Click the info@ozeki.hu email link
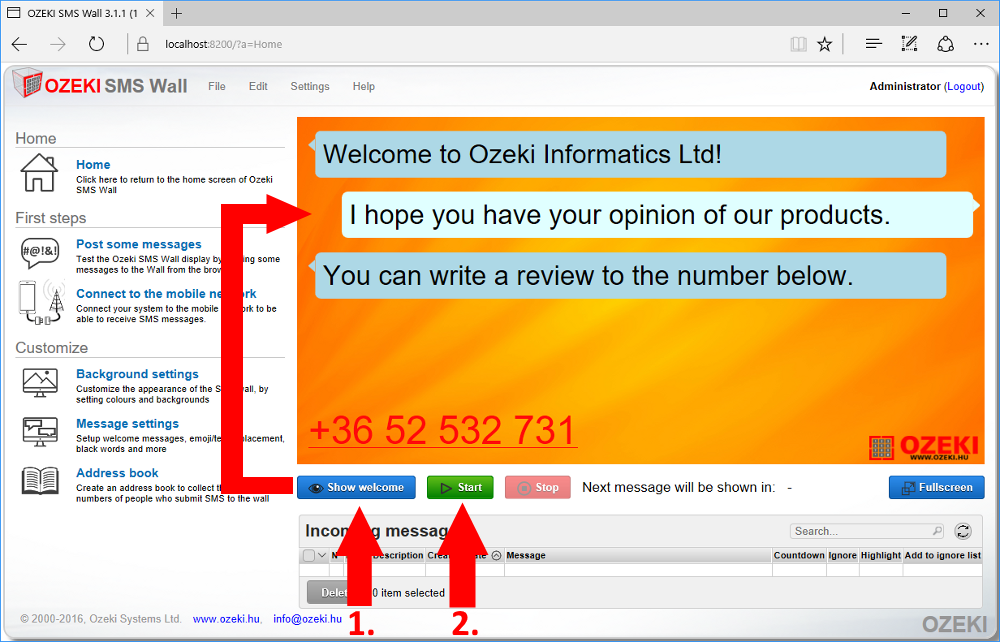The width and height of the screenshot is (1000, 642). (307, 619)
